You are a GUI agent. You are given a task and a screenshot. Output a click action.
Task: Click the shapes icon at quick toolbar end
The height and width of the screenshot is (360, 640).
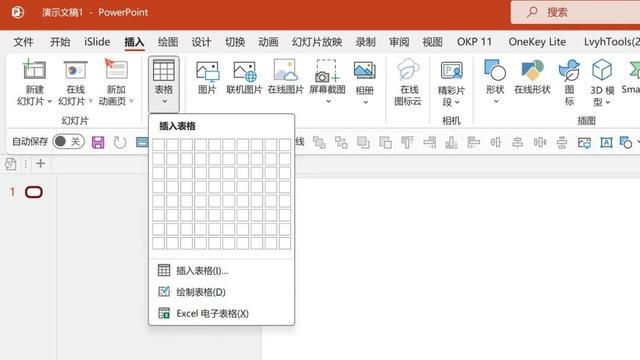[626, 142]
